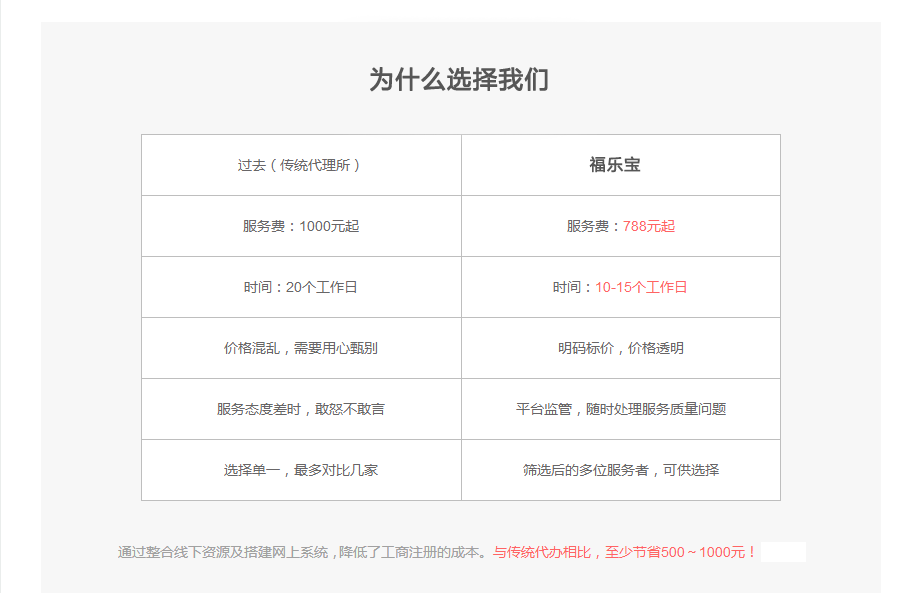Select the cell 服务态度差时，敢怒不敢言
The width and height of the screenshot is (920, 593).
point(301,409)
